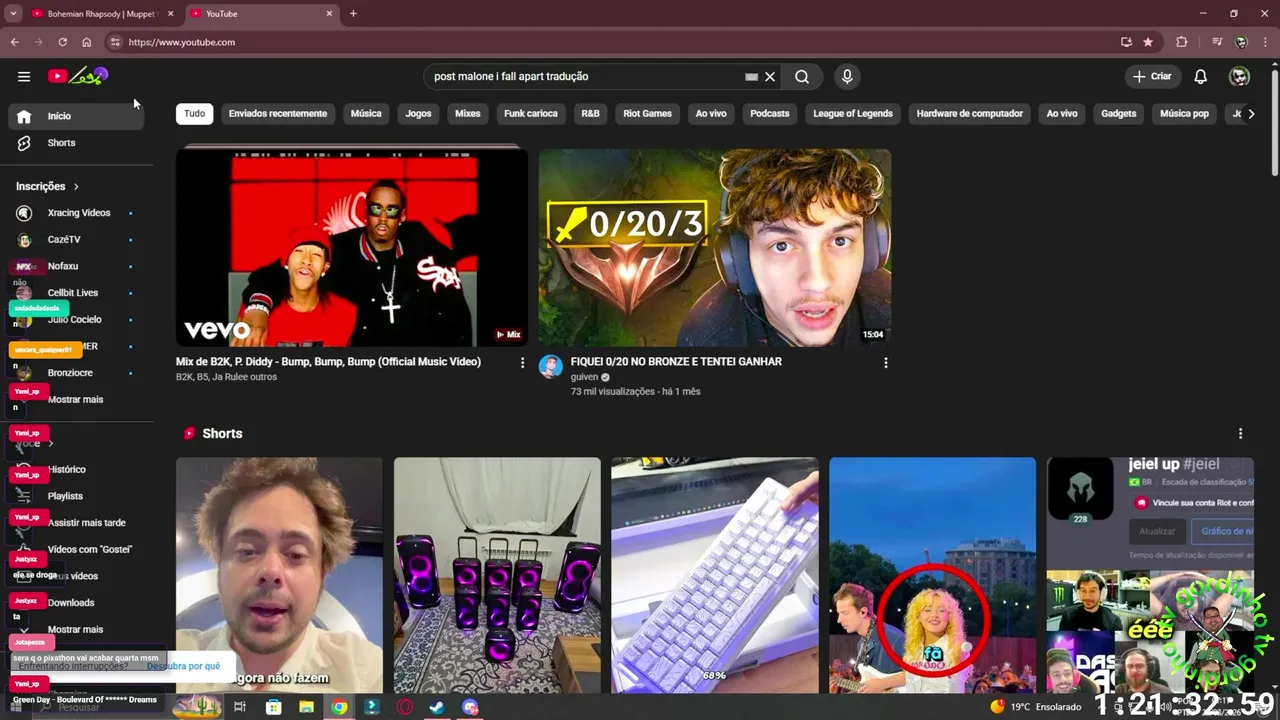1280x720 pixels.
Task: Select the Gadgets chip
Action: [1119, 113]
